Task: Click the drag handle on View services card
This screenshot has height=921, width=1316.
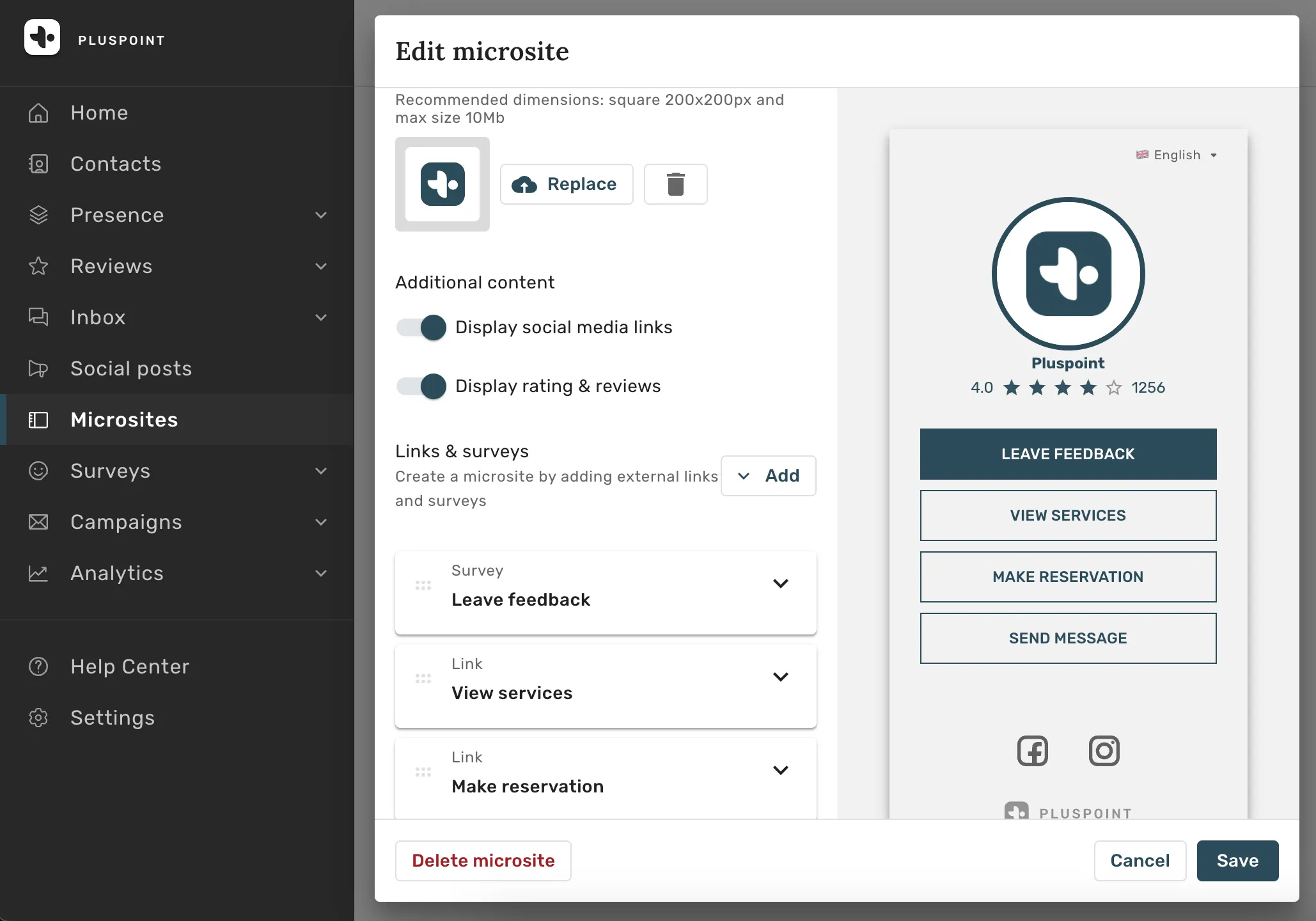Action: tap(423, 679)
